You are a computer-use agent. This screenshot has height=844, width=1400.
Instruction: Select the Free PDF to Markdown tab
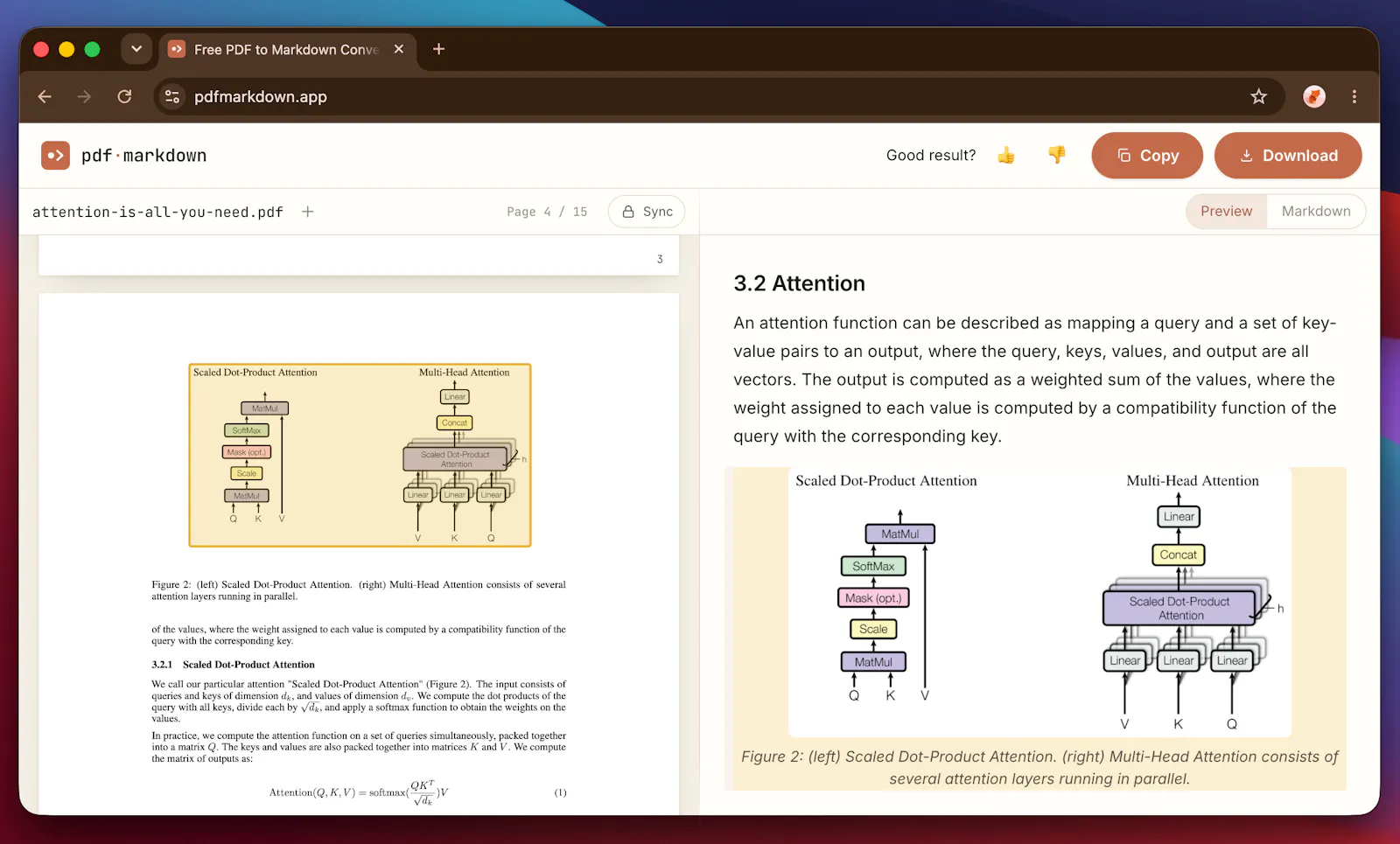[286, 49]
